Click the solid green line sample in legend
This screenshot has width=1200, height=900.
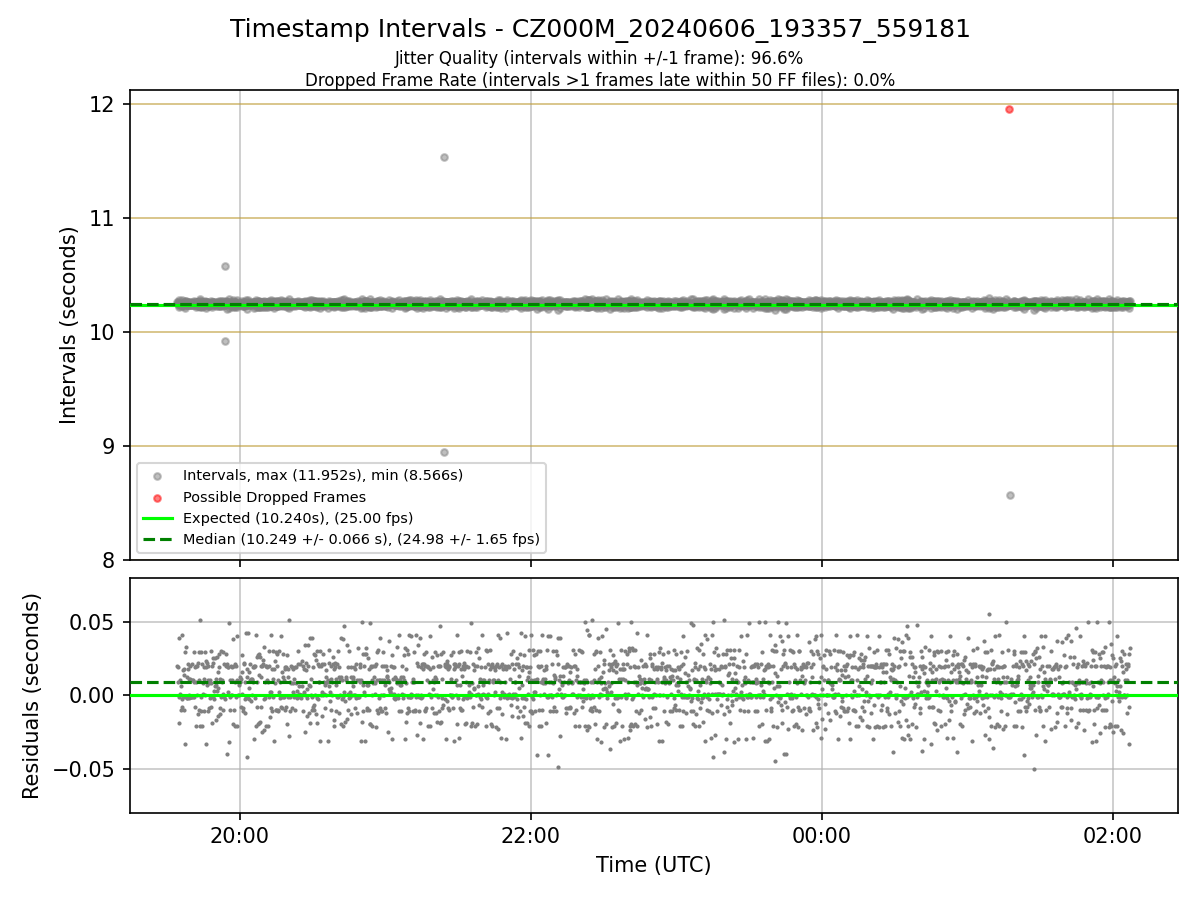(157, 518)
